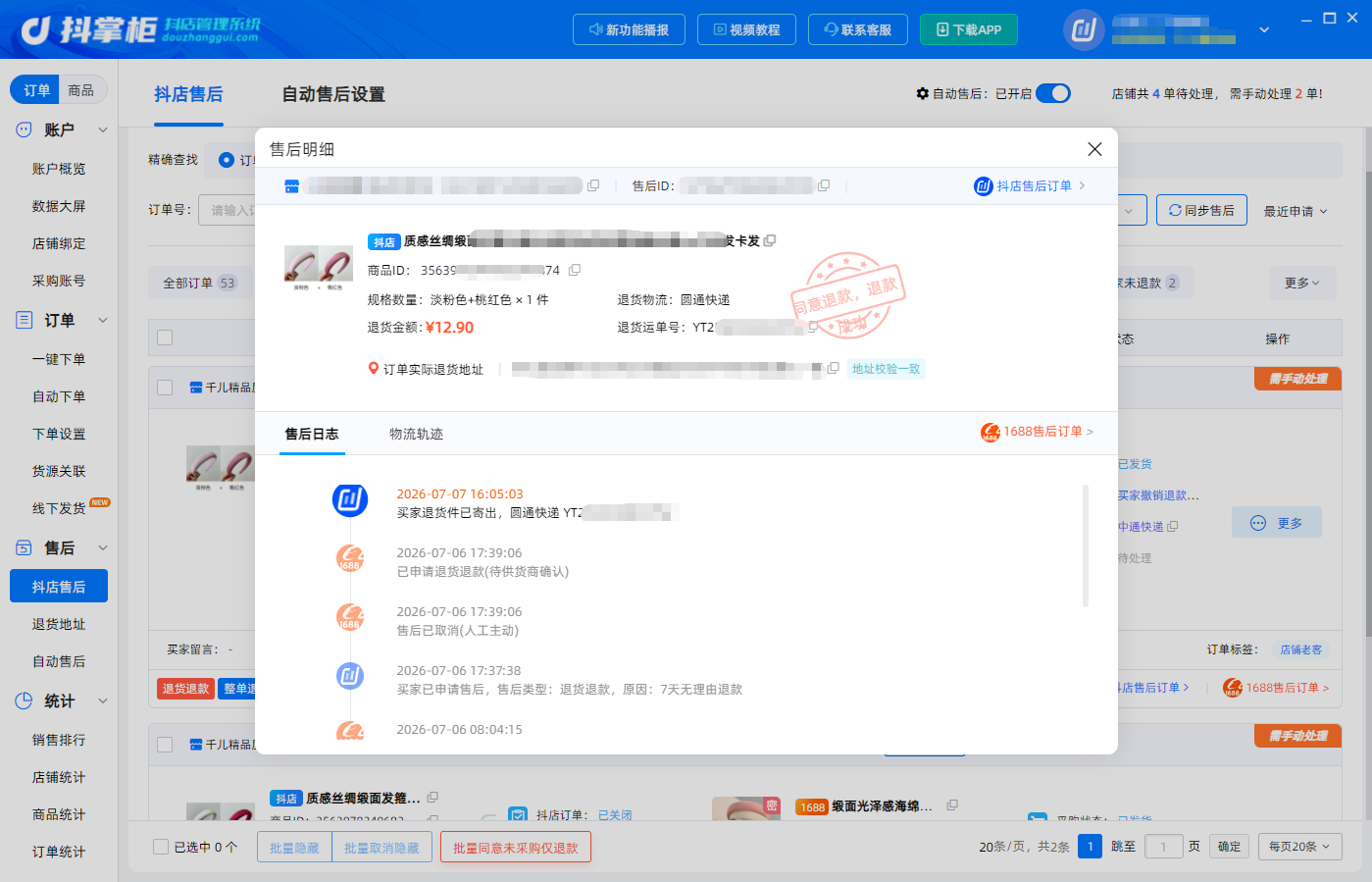Screen dimensions: 1372x882
Task: Copy the 中通快递 tracking info in background row
Action: 1173,527
